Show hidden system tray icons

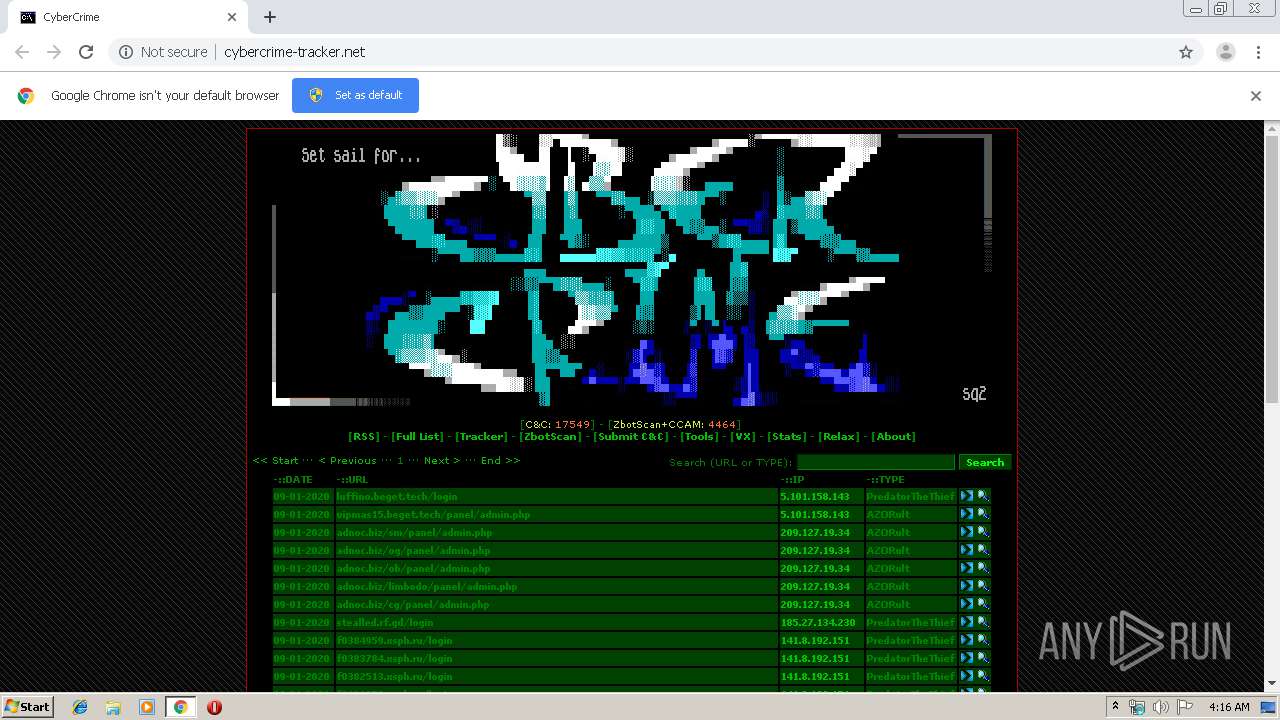point(1115,707)
